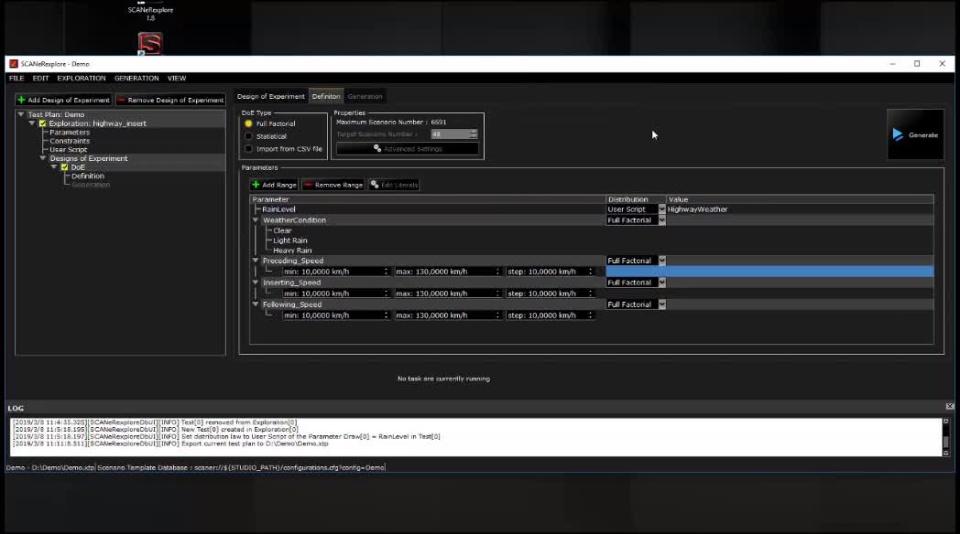Open Inserting_Speed distribution dropdown

(x=662, y=283)
